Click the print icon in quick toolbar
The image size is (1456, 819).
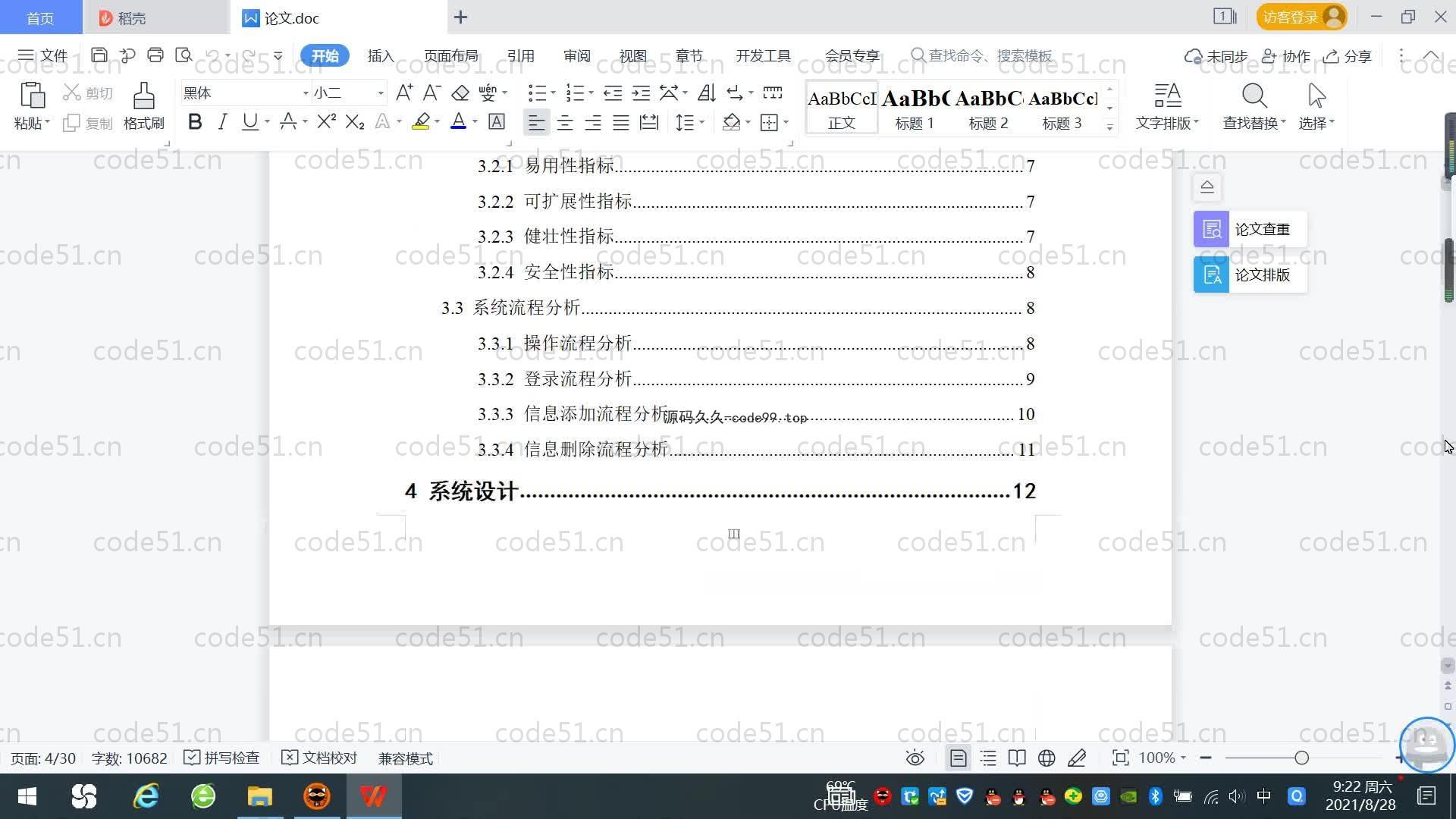click(155, 55)
